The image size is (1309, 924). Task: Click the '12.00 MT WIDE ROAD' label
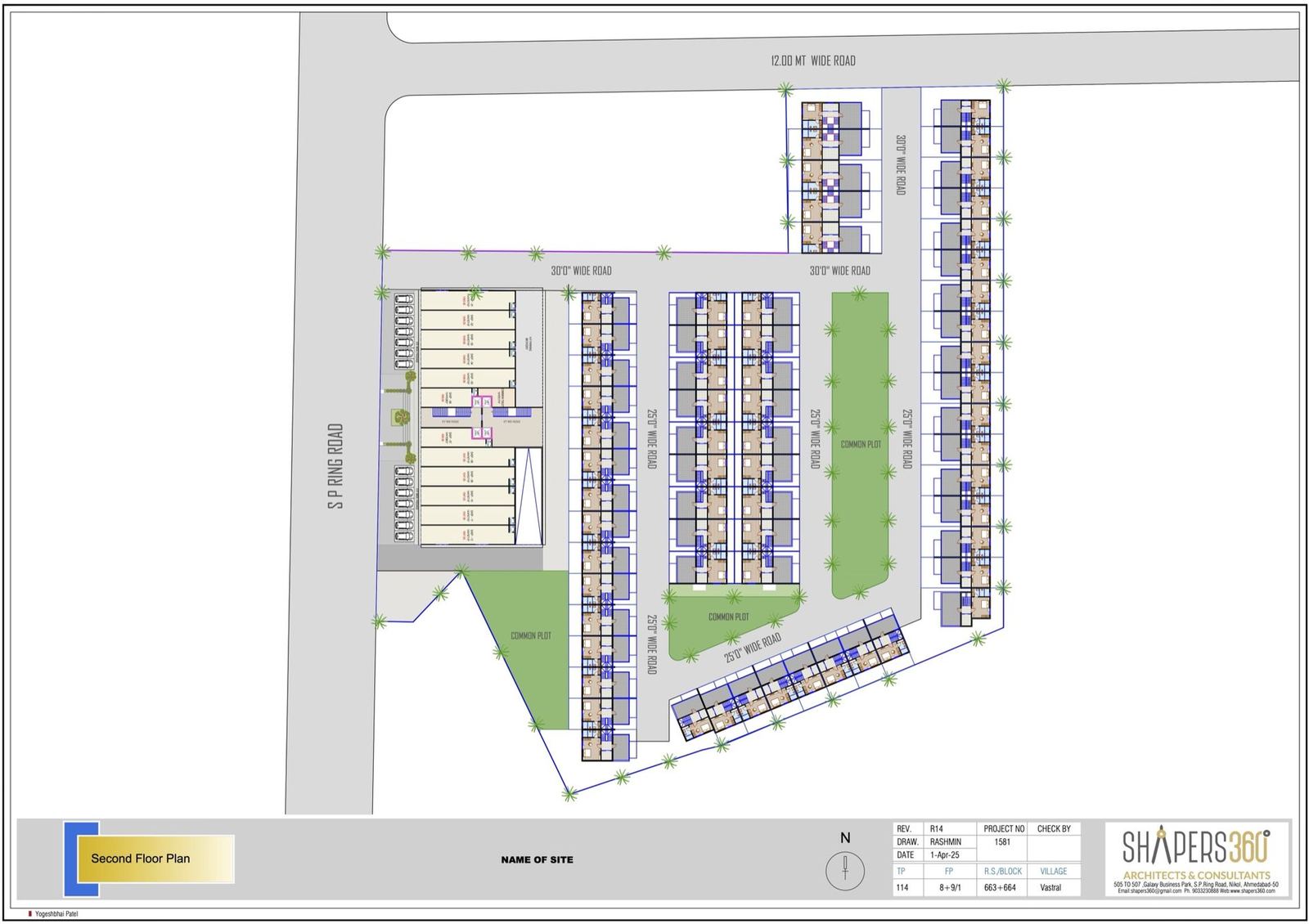coord(813,61)
